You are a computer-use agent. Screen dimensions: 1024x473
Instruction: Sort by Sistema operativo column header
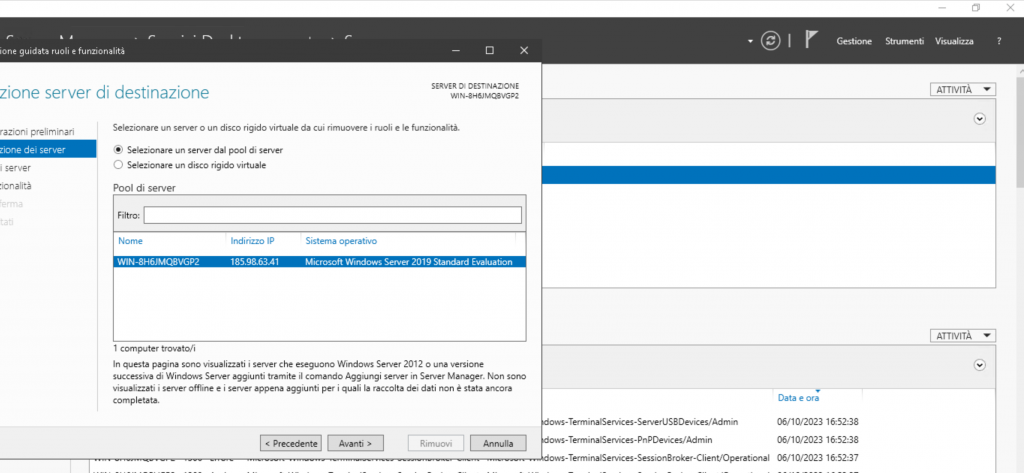[341, 241]
